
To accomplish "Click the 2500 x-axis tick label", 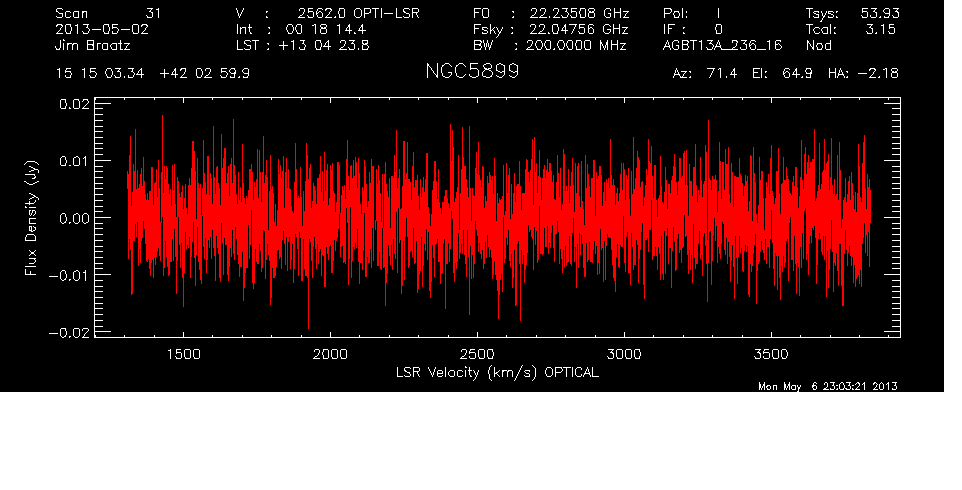I will click(477, 354).
